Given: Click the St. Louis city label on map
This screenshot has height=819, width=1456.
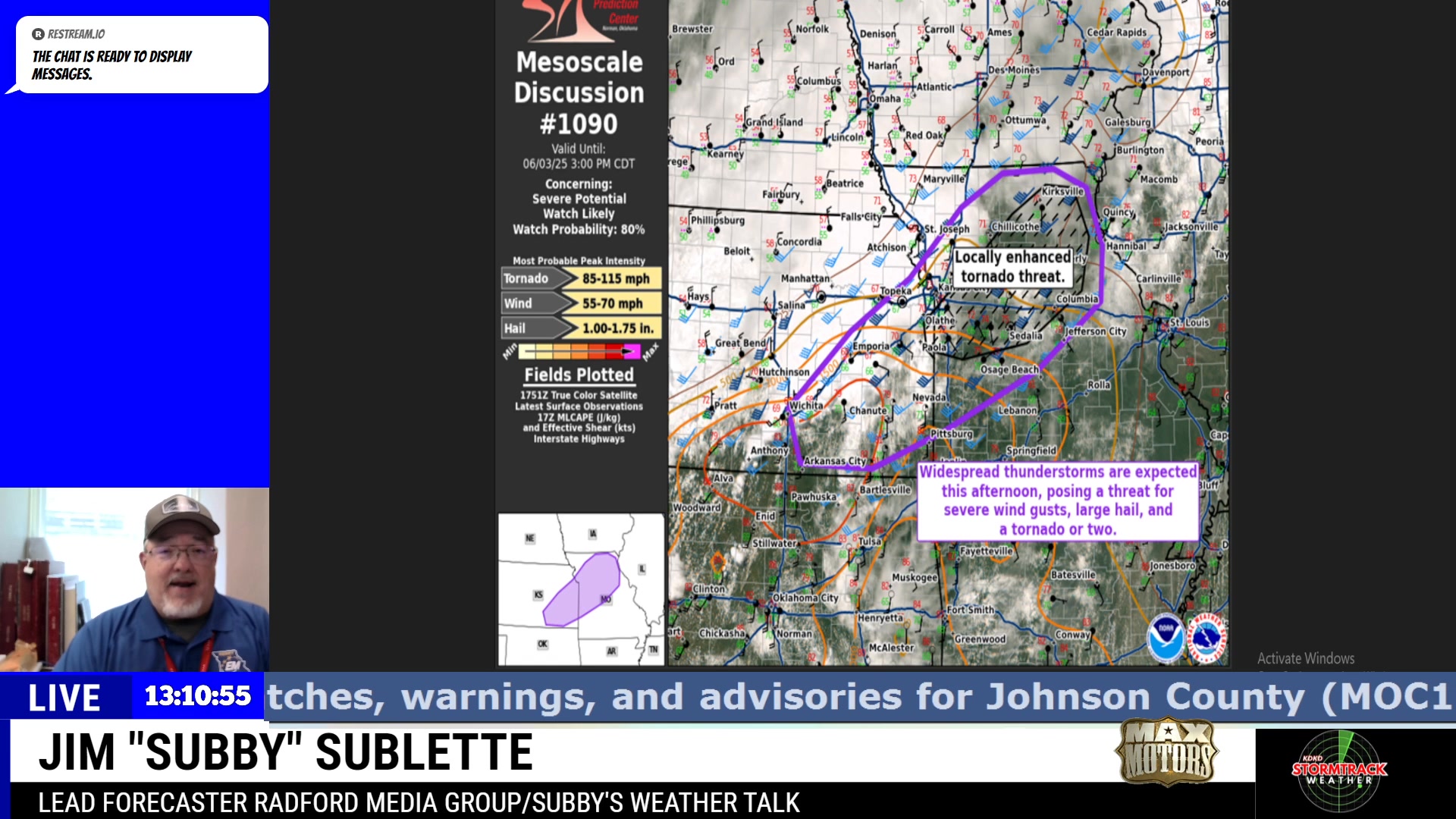Looking at the screenshot, I should [x=1189, y=322].
